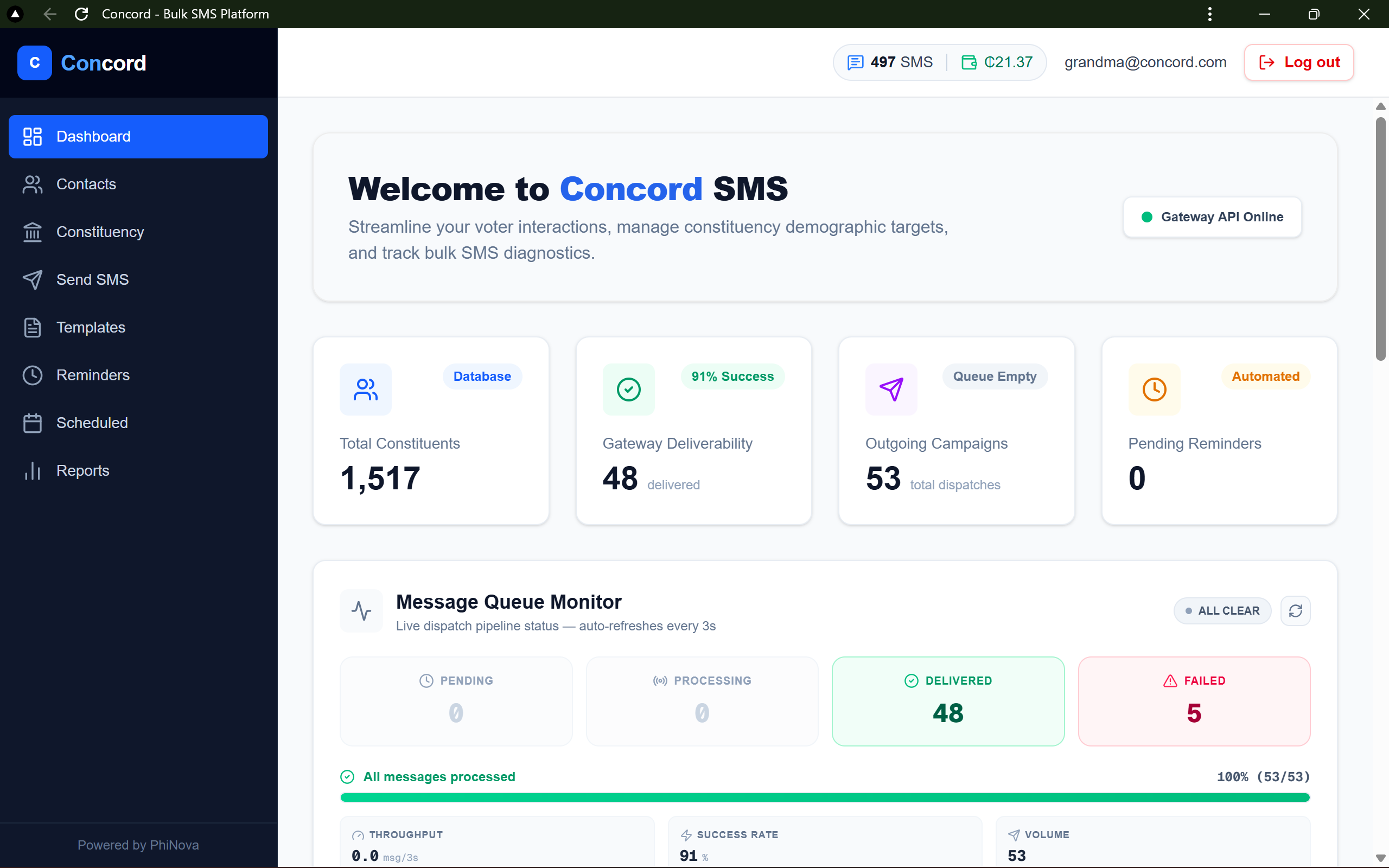Click the DELIVERED check circle icon

tap(912, 681)
